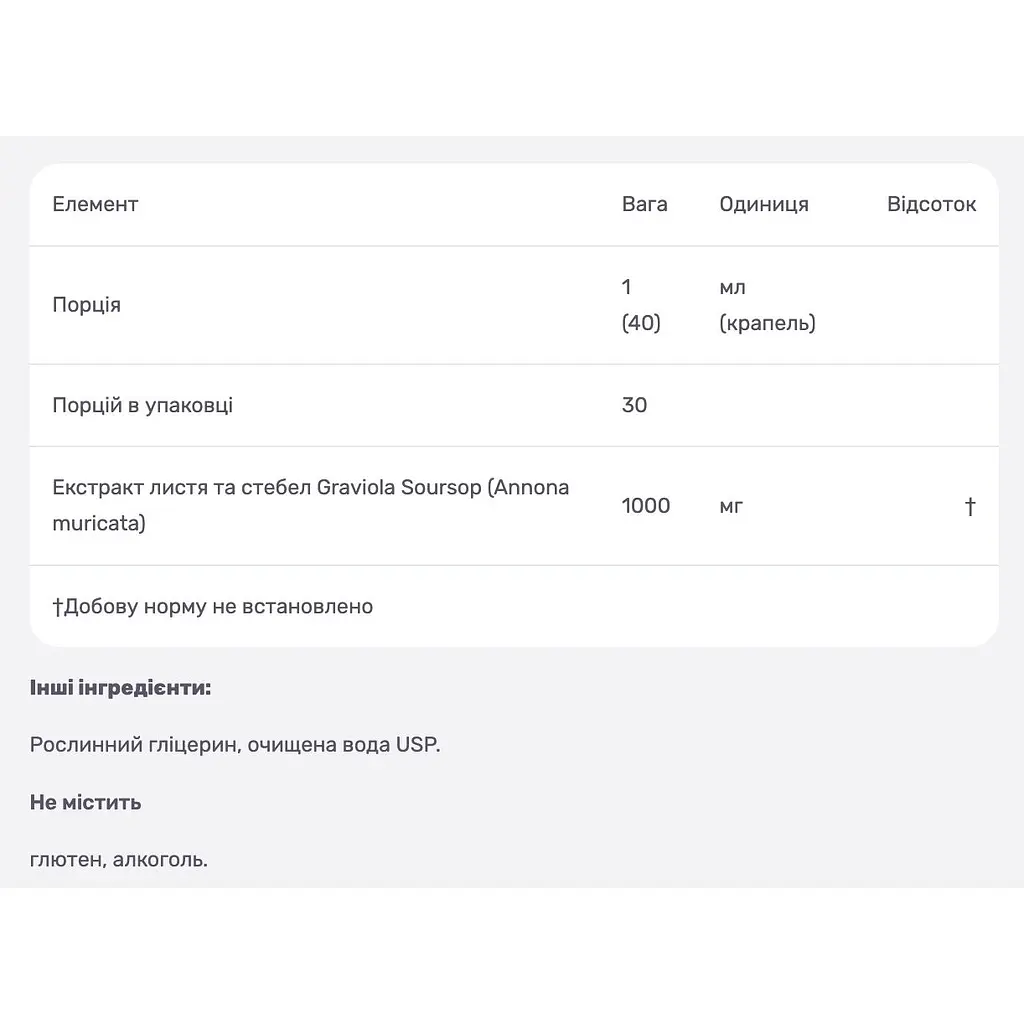This screenshot has height=1024, width=1024.
Task: Select the глютен, алкоголь text
Action: tap(119, 860)
